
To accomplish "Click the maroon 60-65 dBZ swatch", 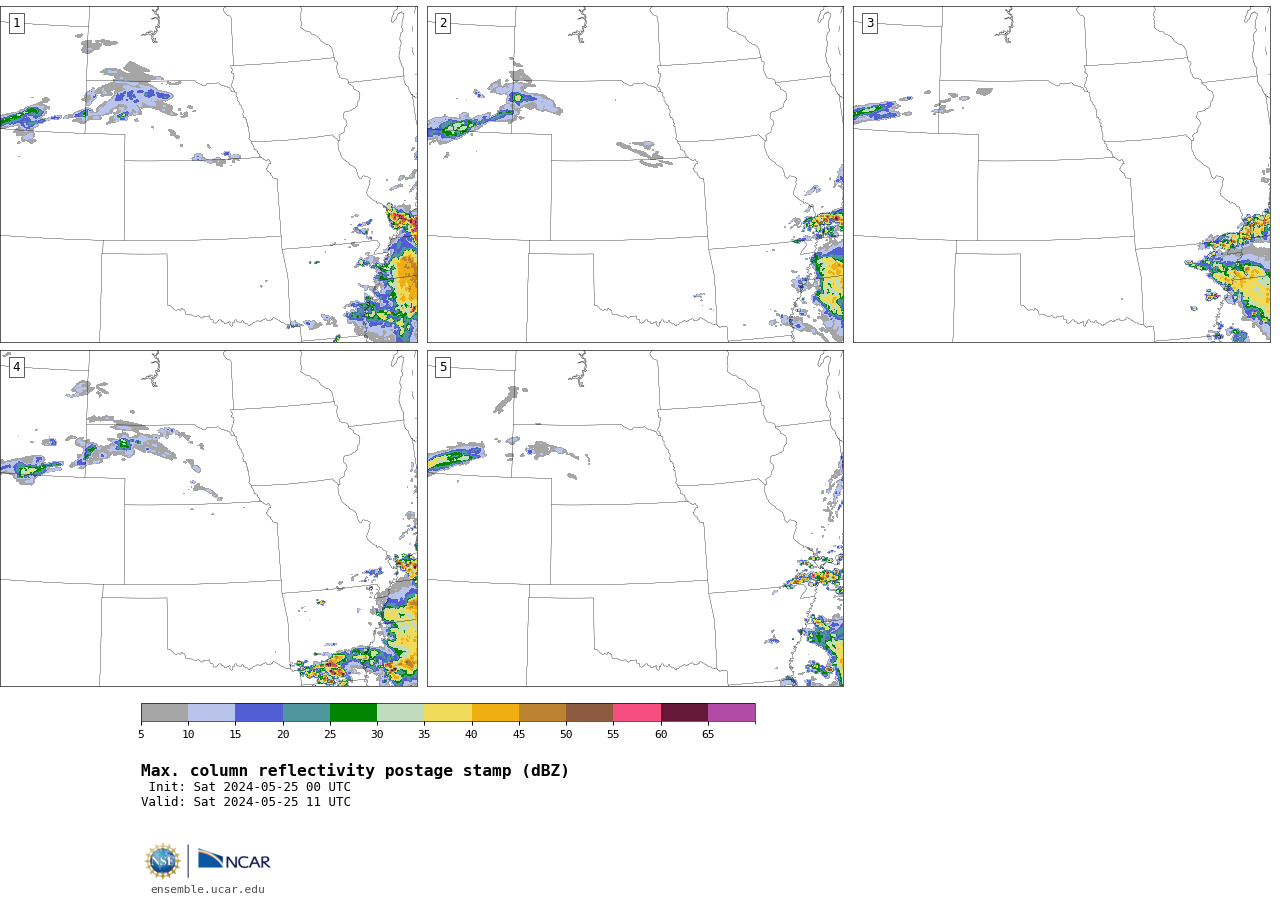I will [684, 712].
